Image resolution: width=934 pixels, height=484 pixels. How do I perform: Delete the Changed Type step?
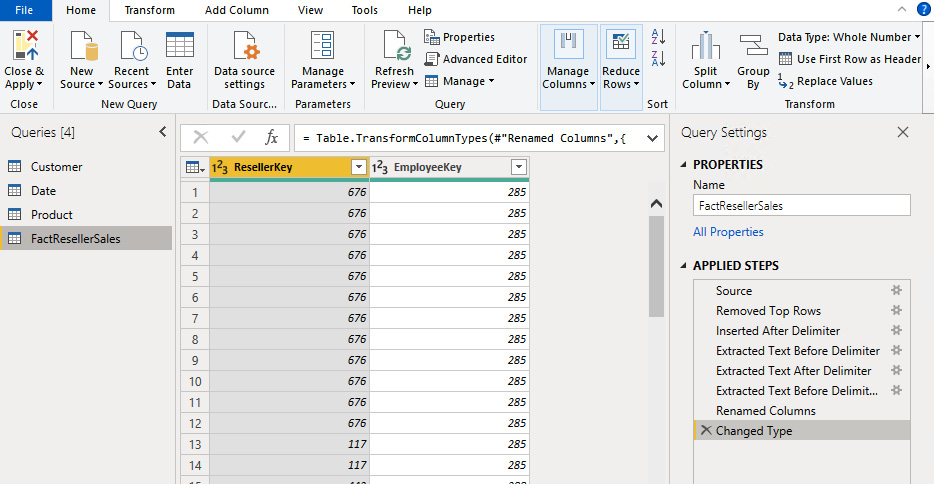point(706,430)
